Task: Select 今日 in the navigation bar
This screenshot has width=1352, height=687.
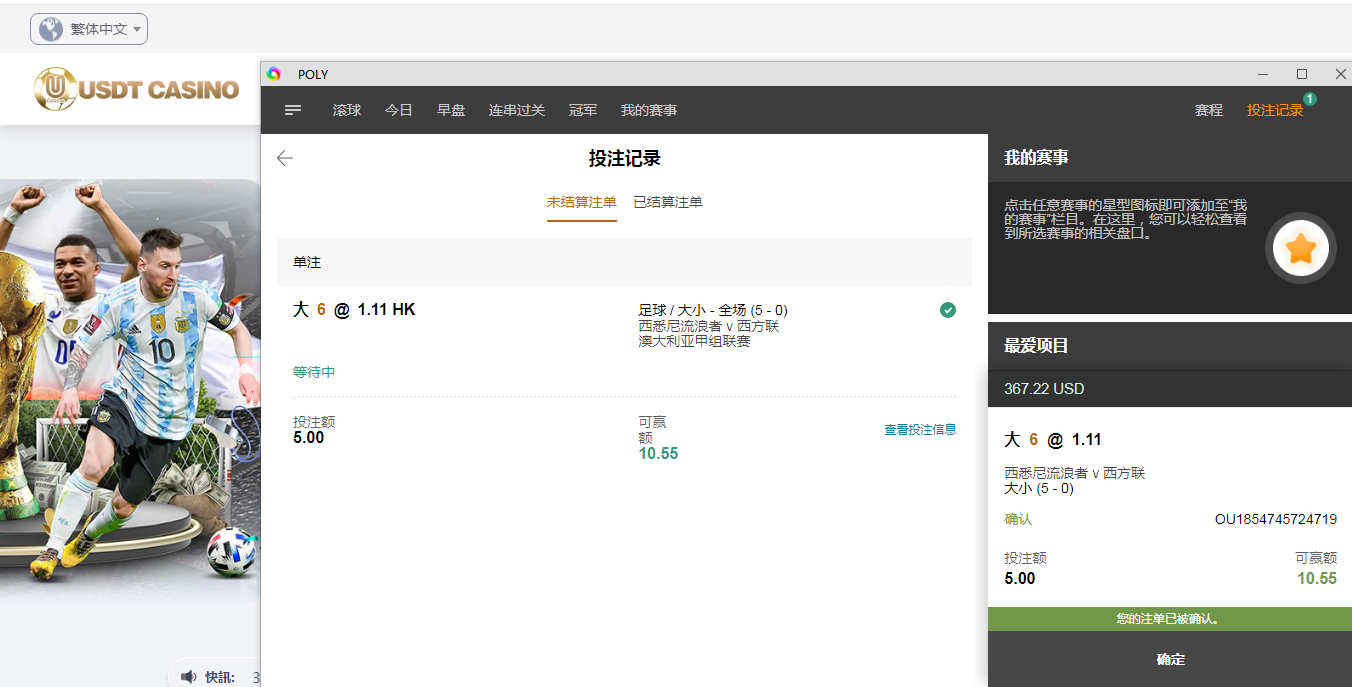Action: tap(399, 110)
